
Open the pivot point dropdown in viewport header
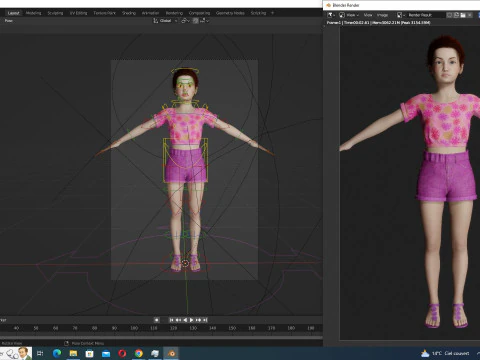tap(185, 21)
